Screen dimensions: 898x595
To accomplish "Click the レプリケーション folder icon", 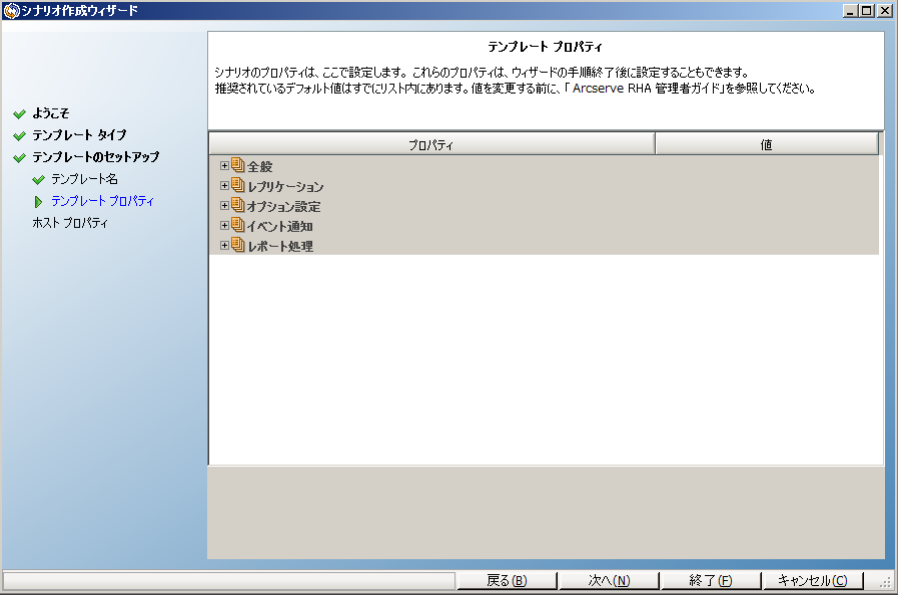I will [238, 186].
